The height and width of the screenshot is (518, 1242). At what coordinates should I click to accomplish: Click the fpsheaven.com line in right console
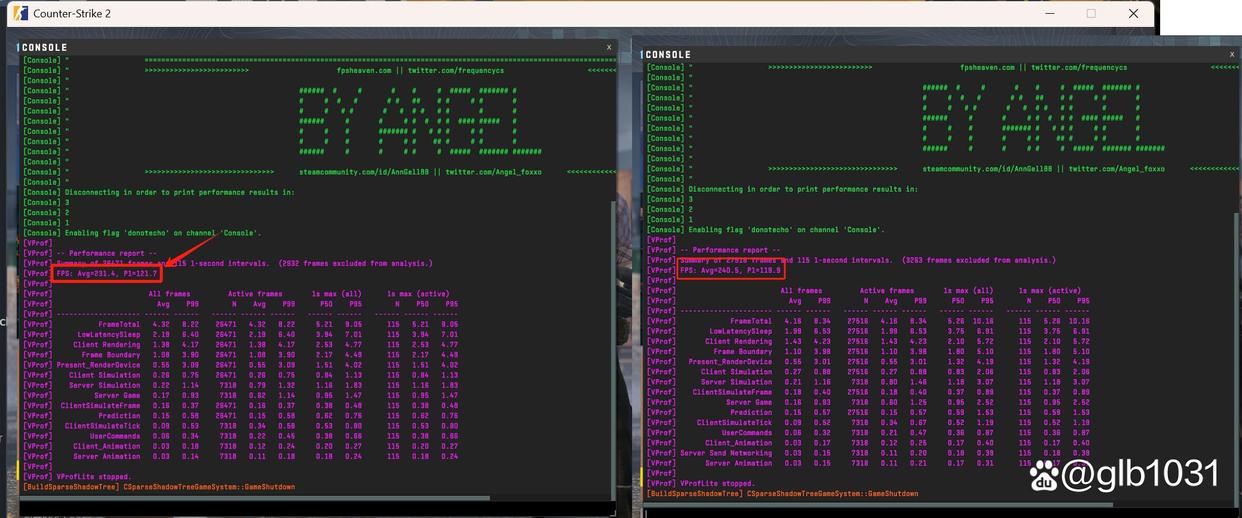point(1043,67)
